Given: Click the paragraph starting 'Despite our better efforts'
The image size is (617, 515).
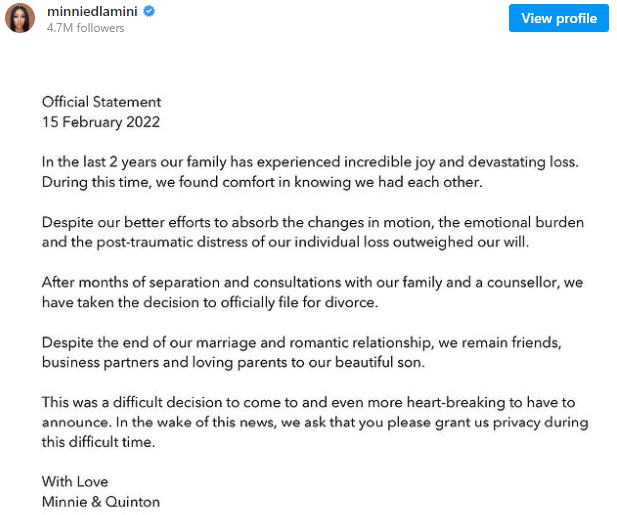Looking at the screenshot, I should 313,232.
